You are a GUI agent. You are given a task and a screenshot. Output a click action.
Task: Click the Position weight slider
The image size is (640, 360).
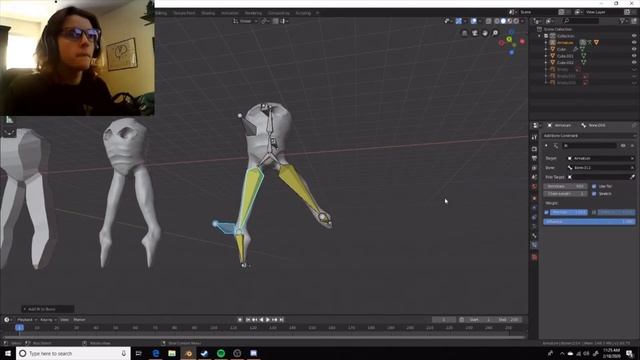(569, 212)
